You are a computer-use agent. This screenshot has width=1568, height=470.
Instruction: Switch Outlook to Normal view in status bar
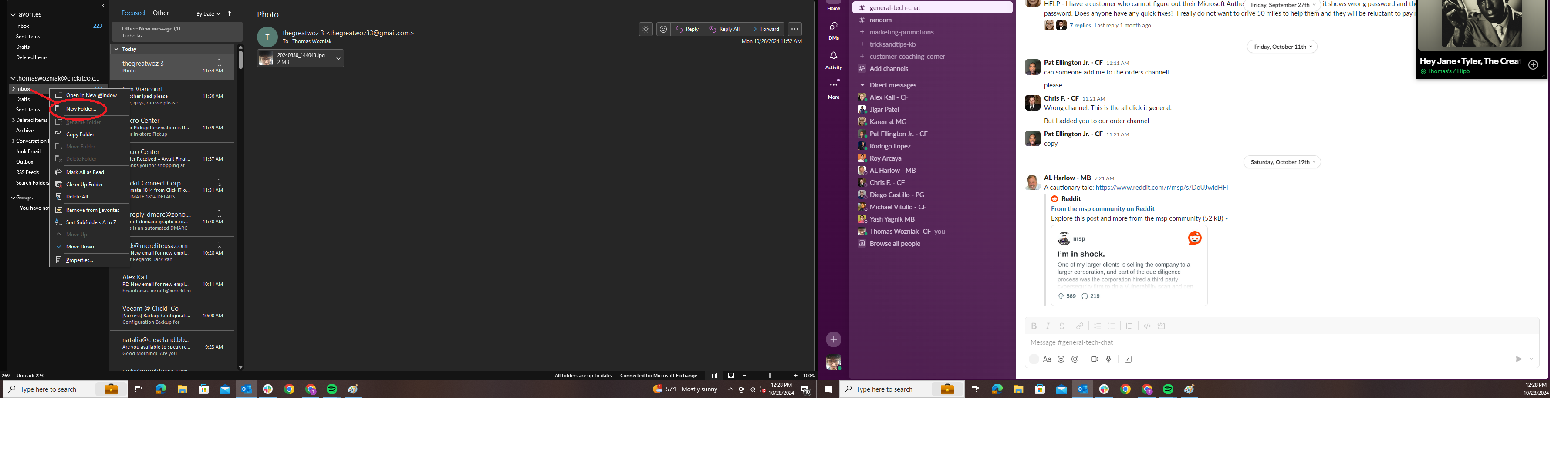pyautogui.click(x=713, y=376)
